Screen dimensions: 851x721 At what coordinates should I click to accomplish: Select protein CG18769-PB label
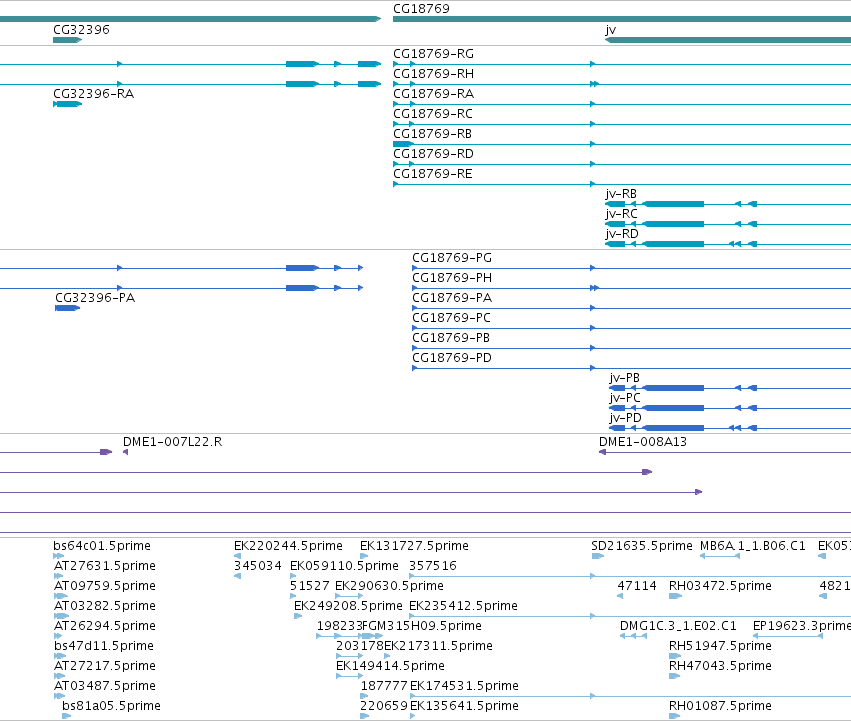point(450,338)
